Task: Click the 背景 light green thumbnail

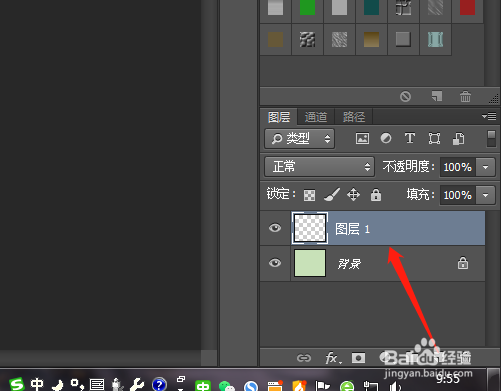Action: [x=310, y=263]
